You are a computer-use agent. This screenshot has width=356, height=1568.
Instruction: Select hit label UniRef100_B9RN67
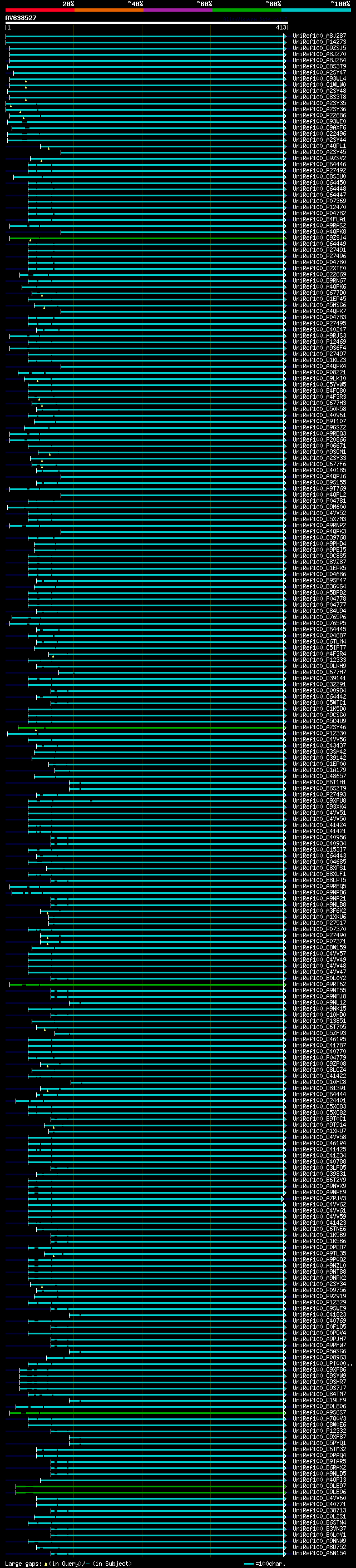319,280
